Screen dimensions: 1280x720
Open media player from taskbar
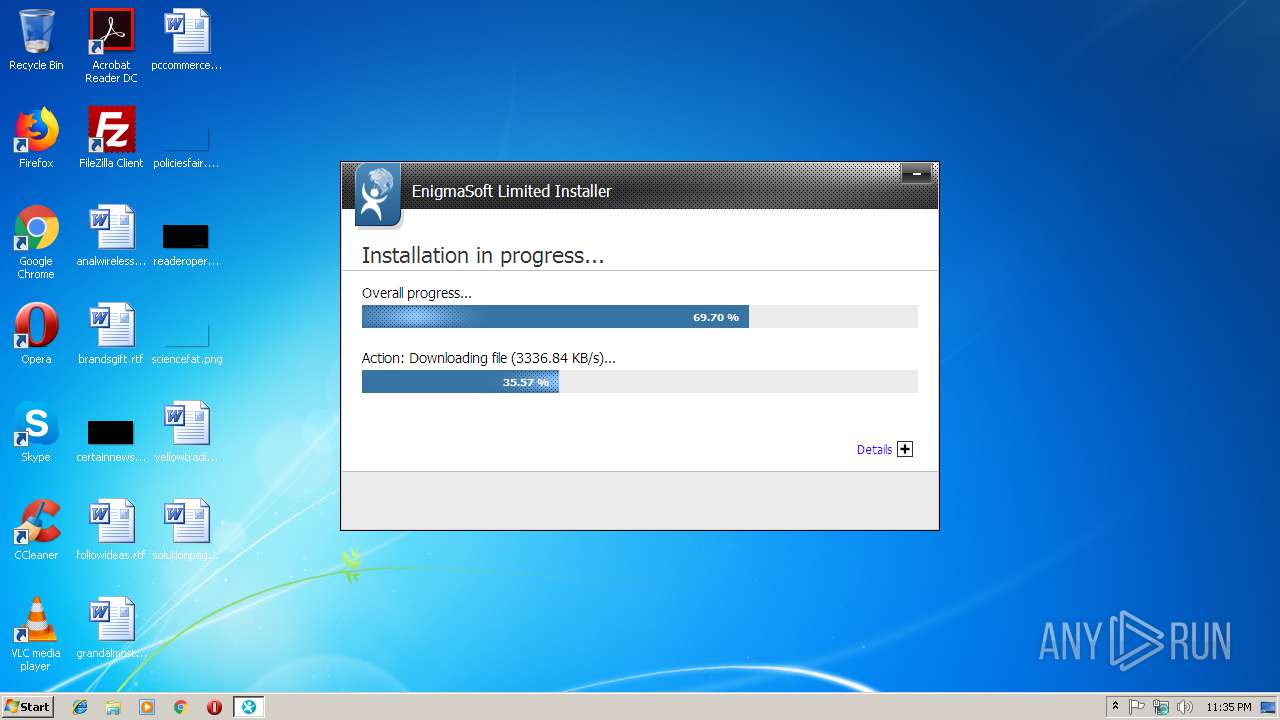click(147, 707)
